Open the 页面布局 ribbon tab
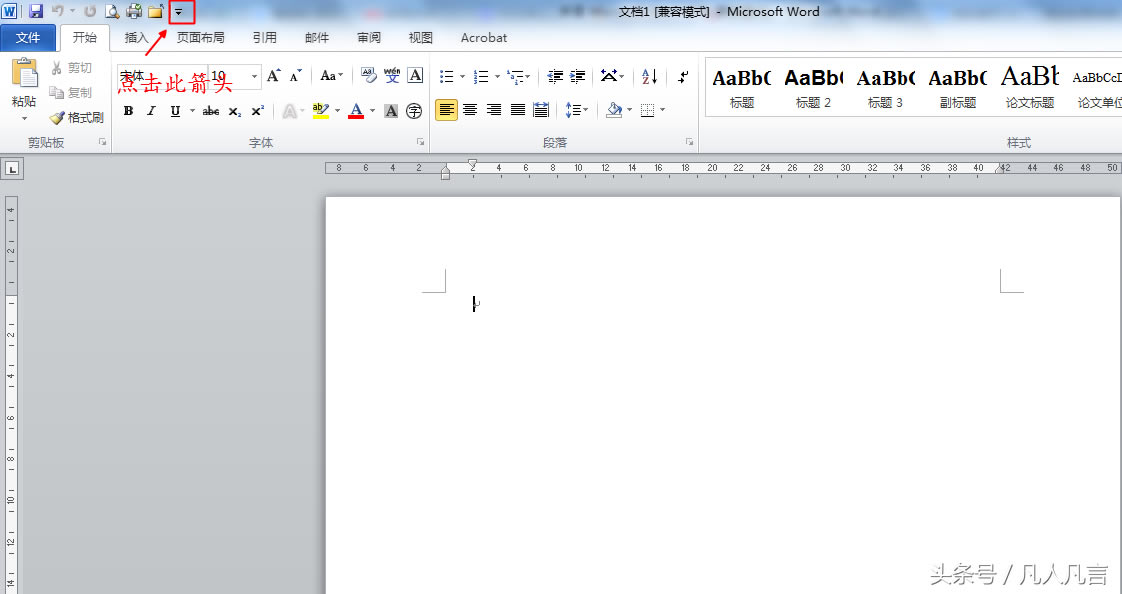The height and width of the screenshot is (594, 1122). click(x=200, y=38)
